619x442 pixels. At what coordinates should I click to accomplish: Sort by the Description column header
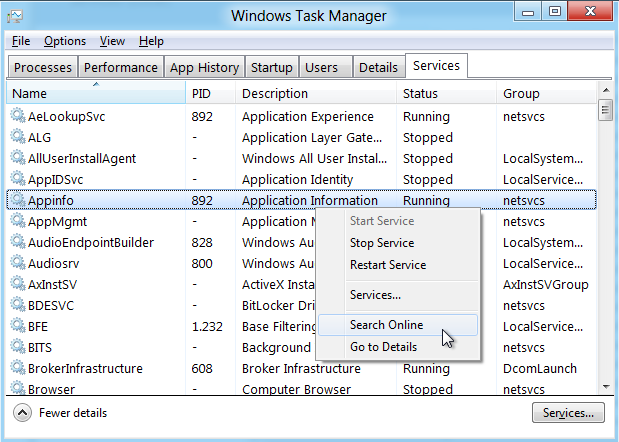[316, 93]
